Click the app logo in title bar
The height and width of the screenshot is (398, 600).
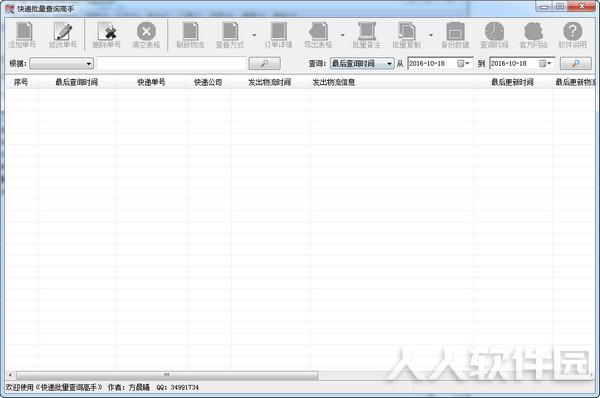(10, 8)
